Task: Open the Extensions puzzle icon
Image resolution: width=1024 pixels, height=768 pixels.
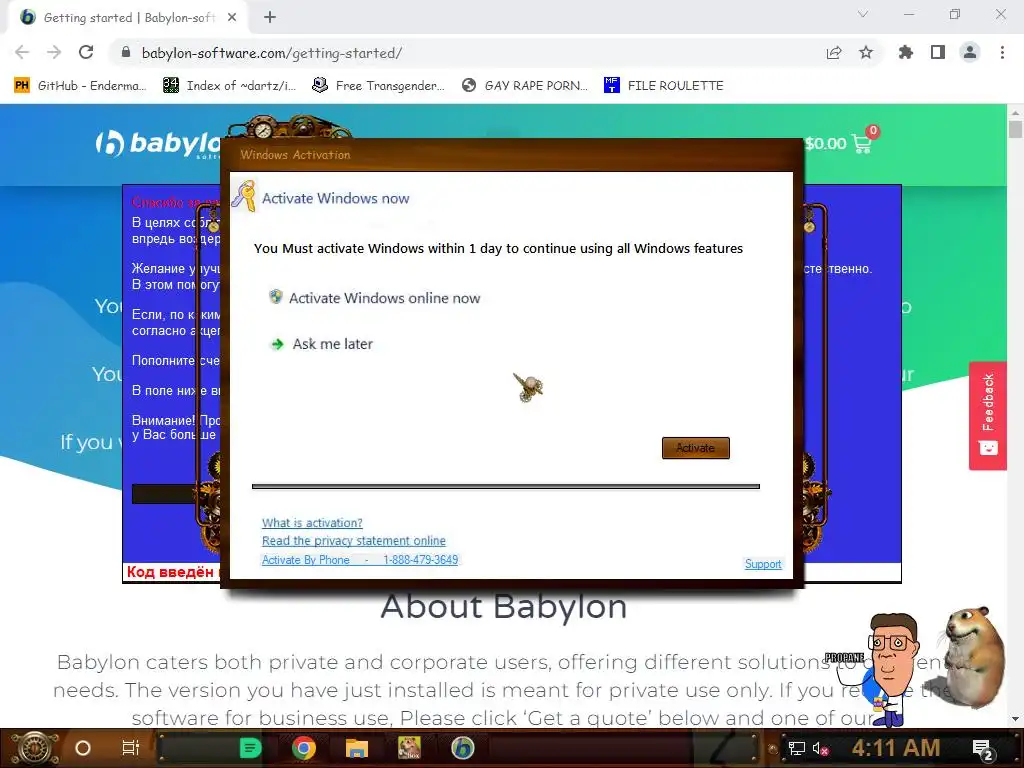Action: pos(906,52)
